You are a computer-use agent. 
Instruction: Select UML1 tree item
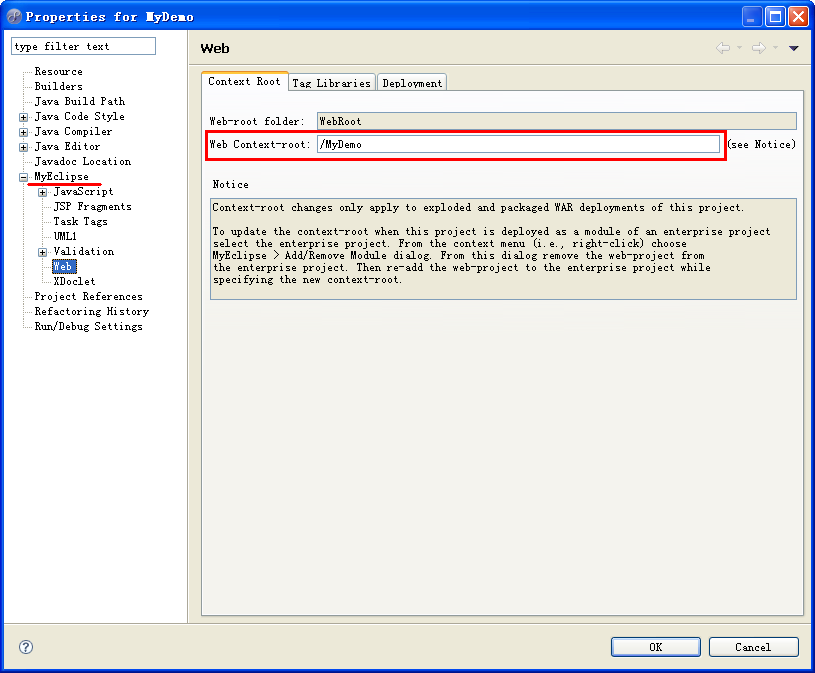65,236
